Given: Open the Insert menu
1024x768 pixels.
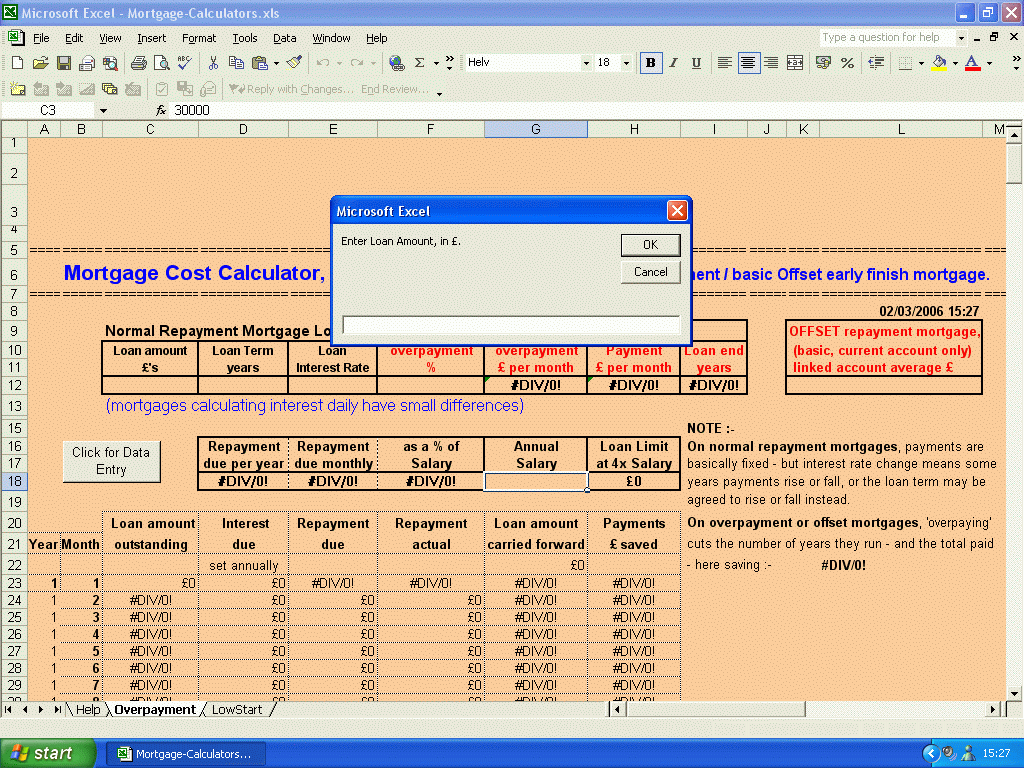Looking at the screenshot, I should [x=152, y=38].
